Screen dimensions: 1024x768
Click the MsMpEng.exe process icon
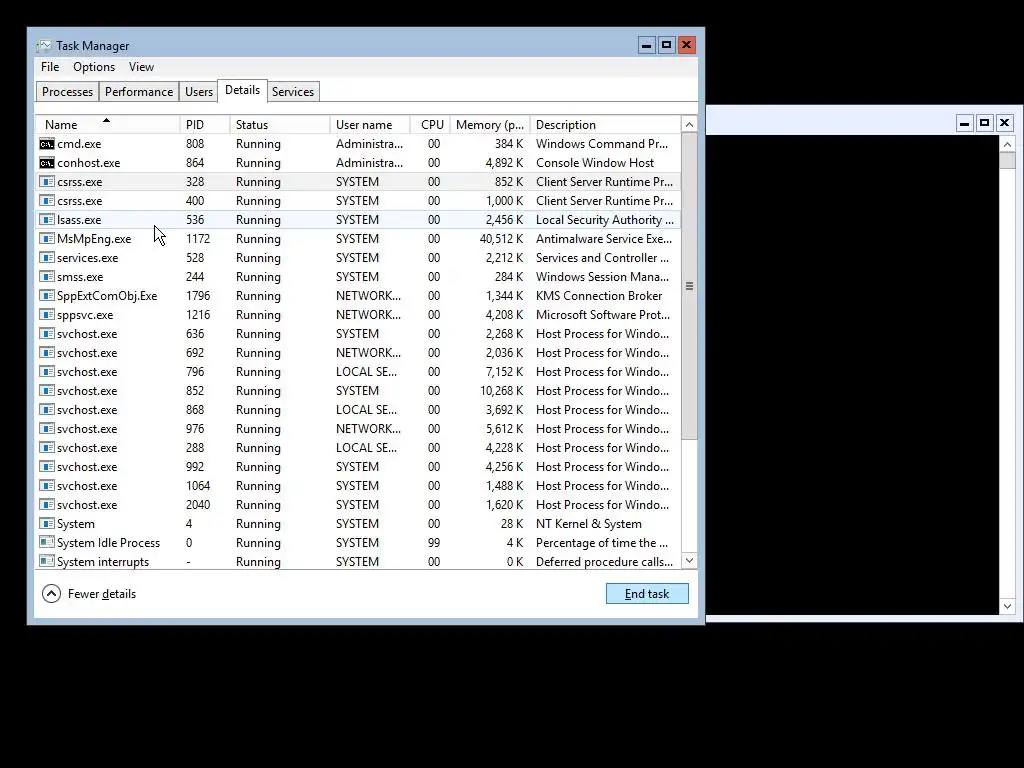(x=46, y=238)
